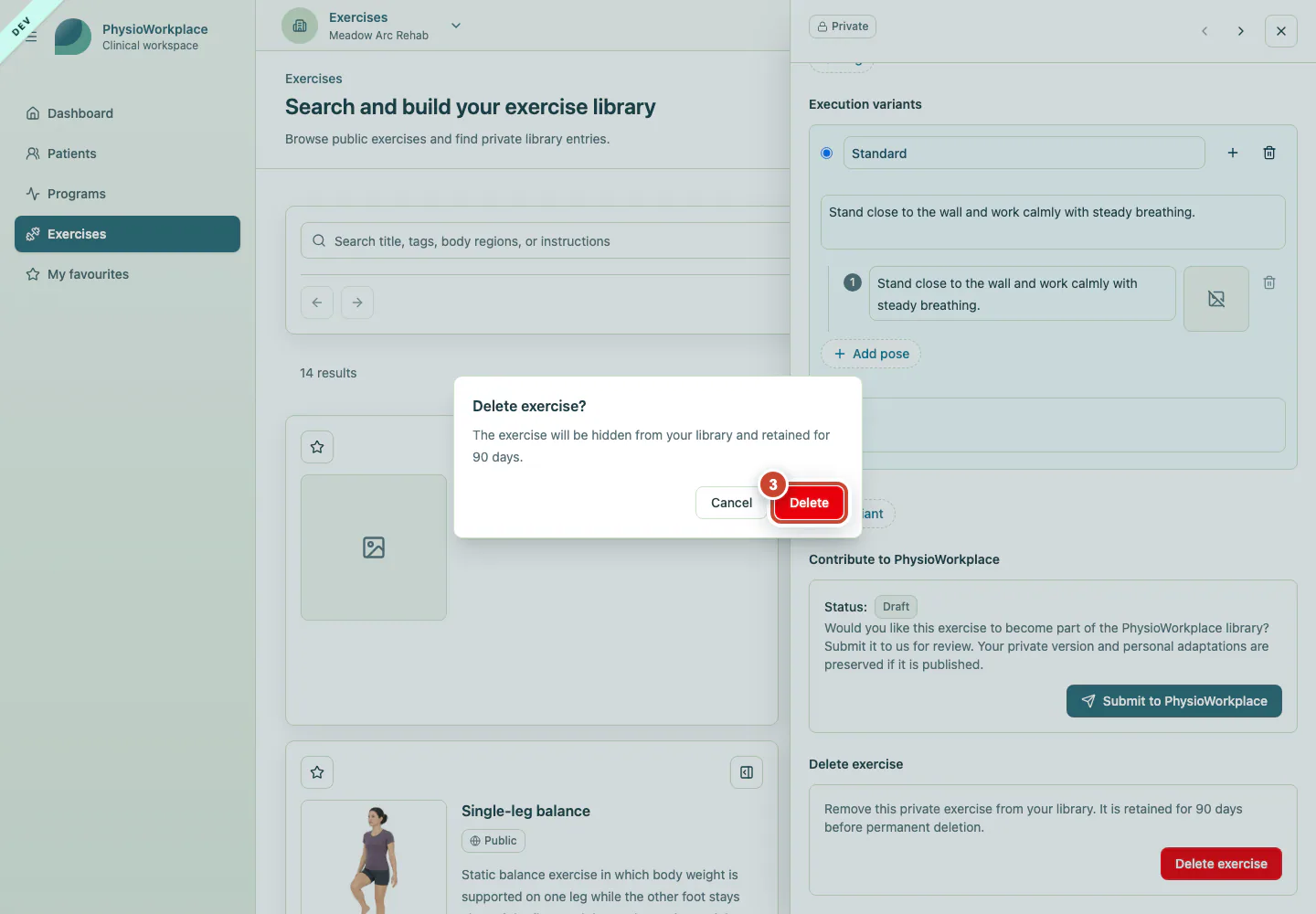The image size is (1316, 914).
Task: Cancel the delete exercise dialog
Action: [731, 503]
